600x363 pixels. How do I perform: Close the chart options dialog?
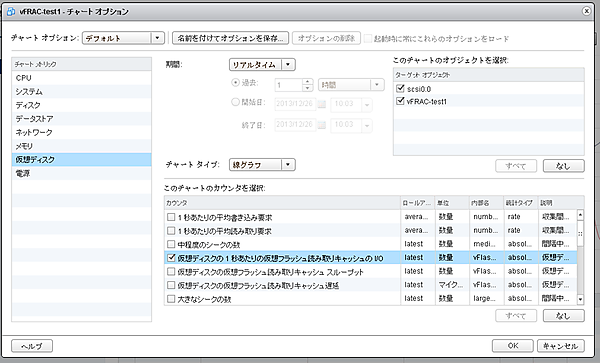(x=586, y=11)
